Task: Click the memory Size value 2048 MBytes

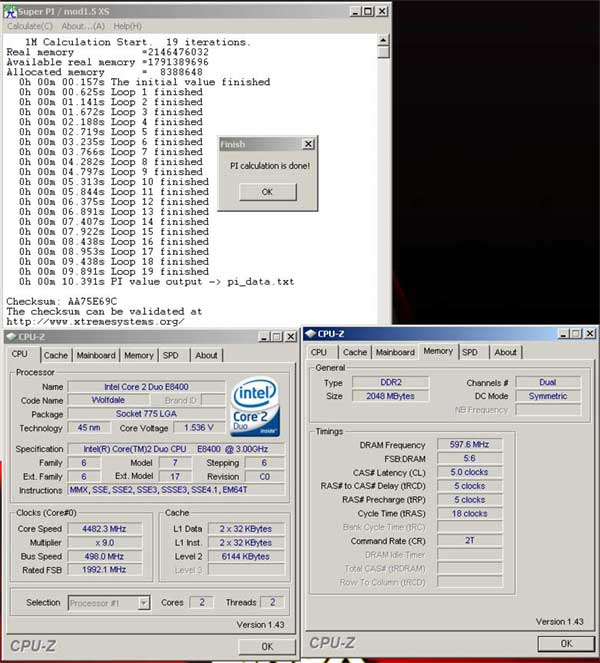Action: pos(391,396)
